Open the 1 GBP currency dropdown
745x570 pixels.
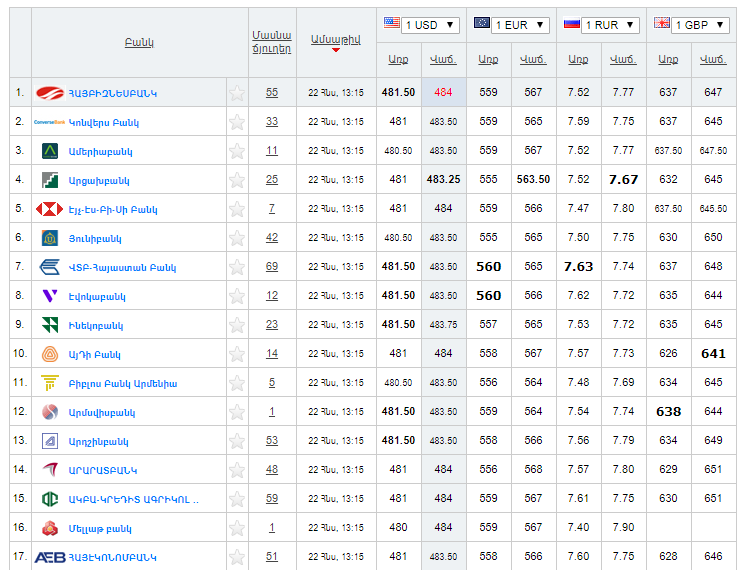700,25
